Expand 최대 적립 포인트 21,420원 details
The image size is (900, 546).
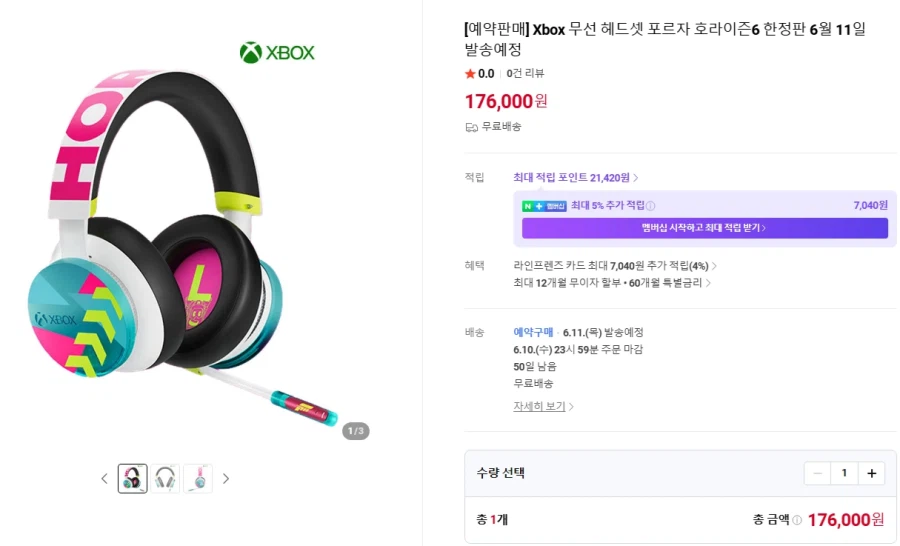[576, 178]
